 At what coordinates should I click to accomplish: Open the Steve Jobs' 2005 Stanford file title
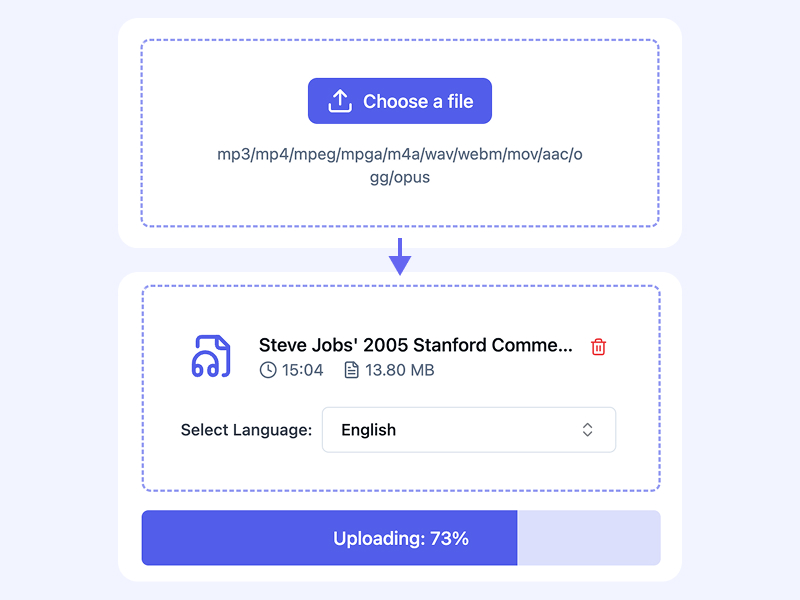(415, 345)
